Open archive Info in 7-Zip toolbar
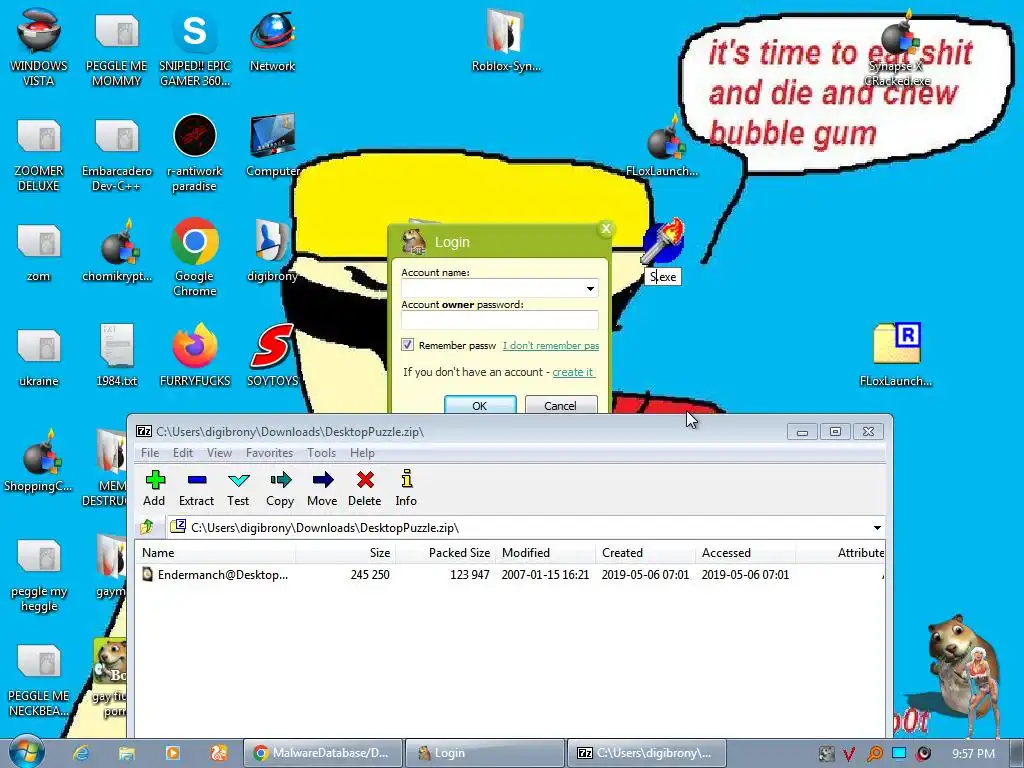Screen dimensions: 1024x768 tap(406, 488)
